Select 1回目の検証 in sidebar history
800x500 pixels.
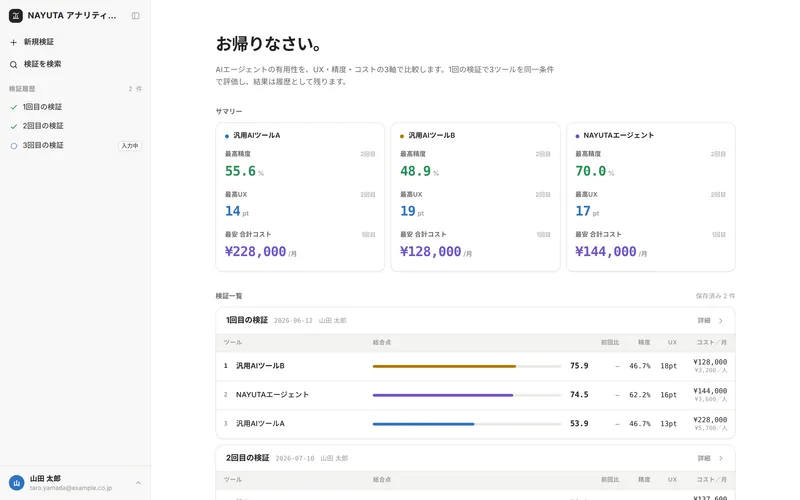tap(75, 107)
